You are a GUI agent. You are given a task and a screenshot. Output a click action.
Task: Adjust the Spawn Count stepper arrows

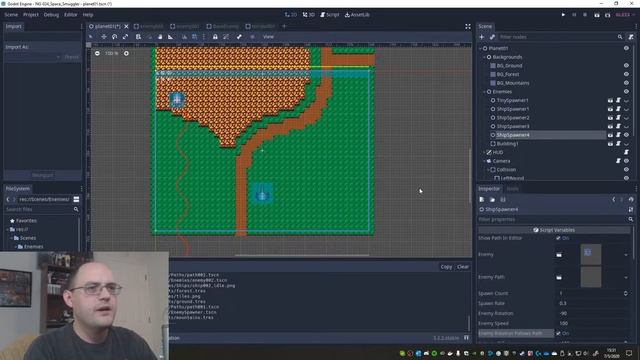click(625, 293)
